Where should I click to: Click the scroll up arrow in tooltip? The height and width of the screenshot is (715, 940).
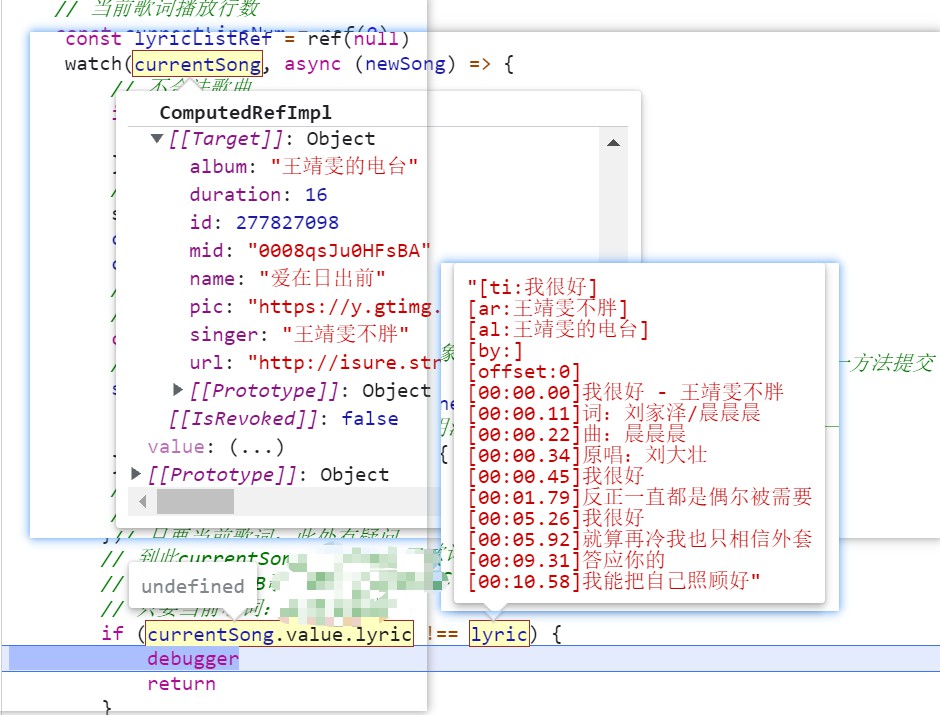coord(613,143)
